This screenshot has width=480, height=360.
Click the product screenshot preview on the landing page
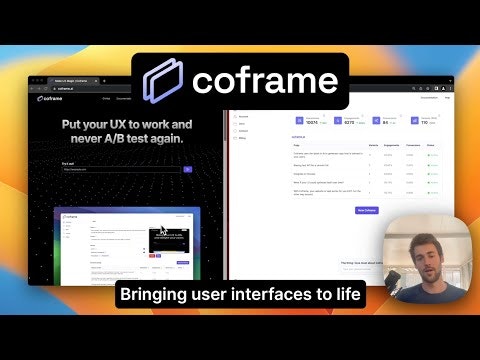tap(127, 246)
